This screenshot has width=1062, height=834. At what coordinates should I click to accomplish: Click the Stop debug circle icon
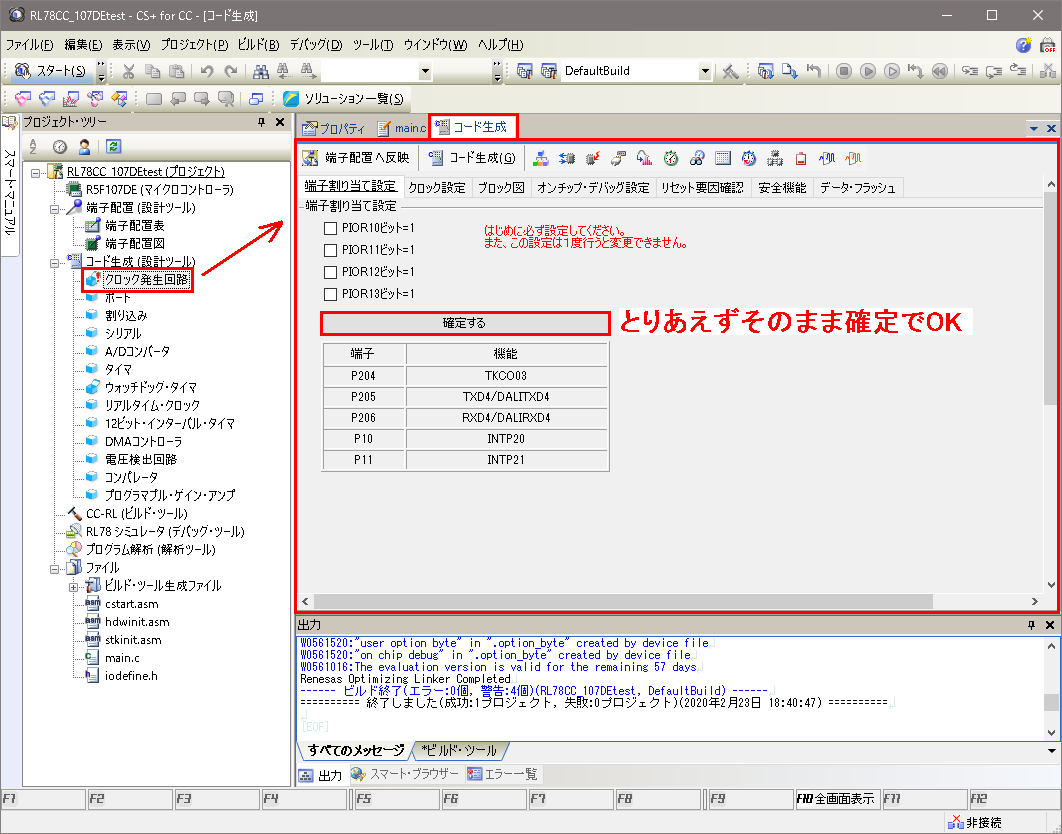[x=844, y=70]
